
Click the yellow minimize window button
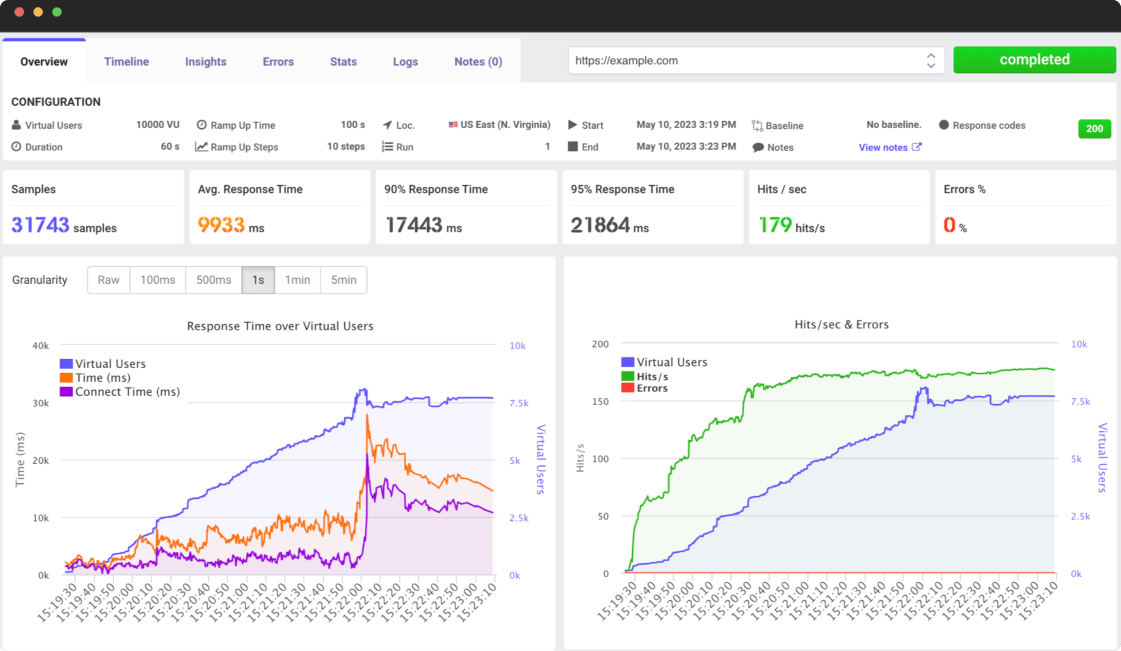tap(38, 12)
